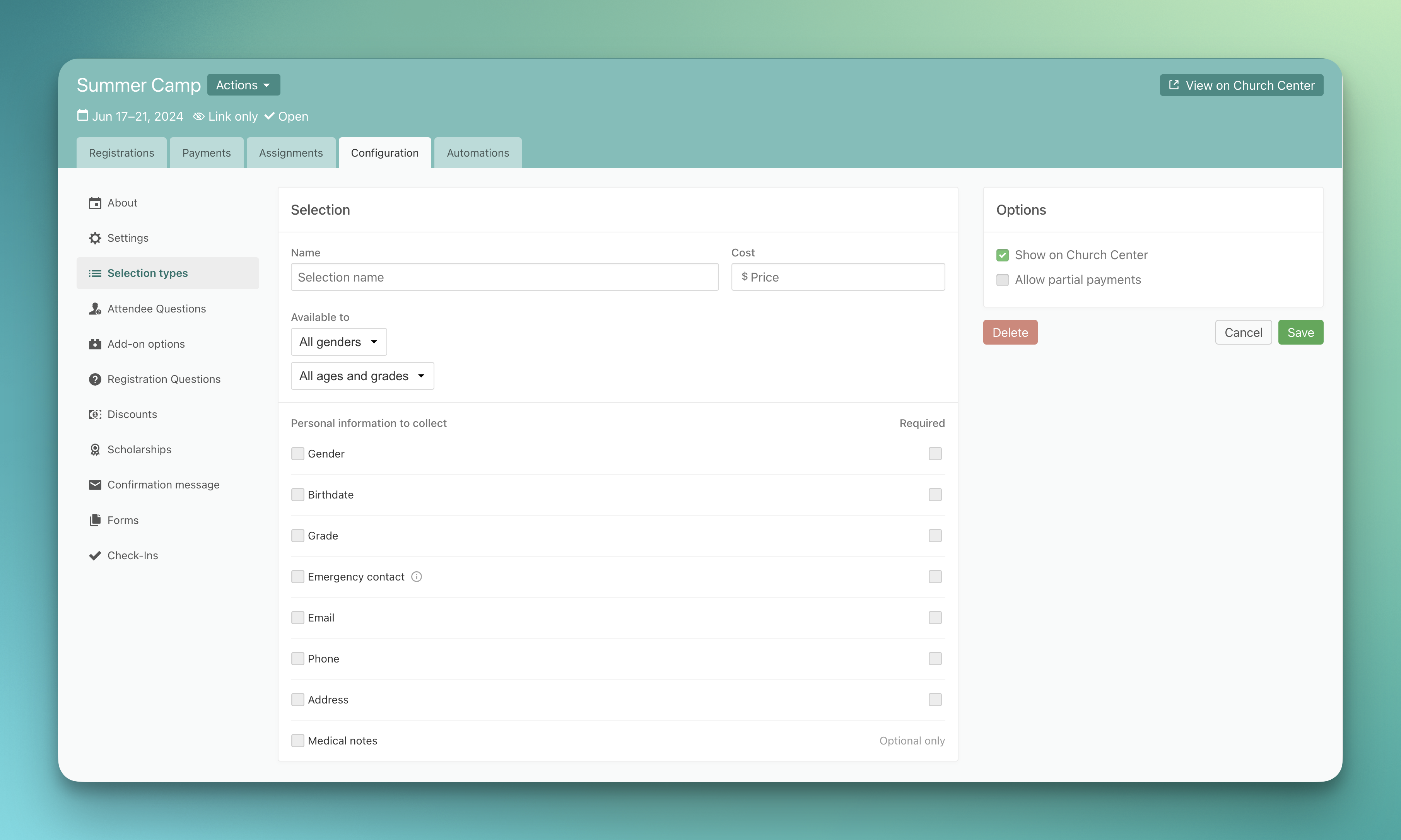Click the Add-on options icon
This screenshot has height=840, width=1401.
click(94, 344)
